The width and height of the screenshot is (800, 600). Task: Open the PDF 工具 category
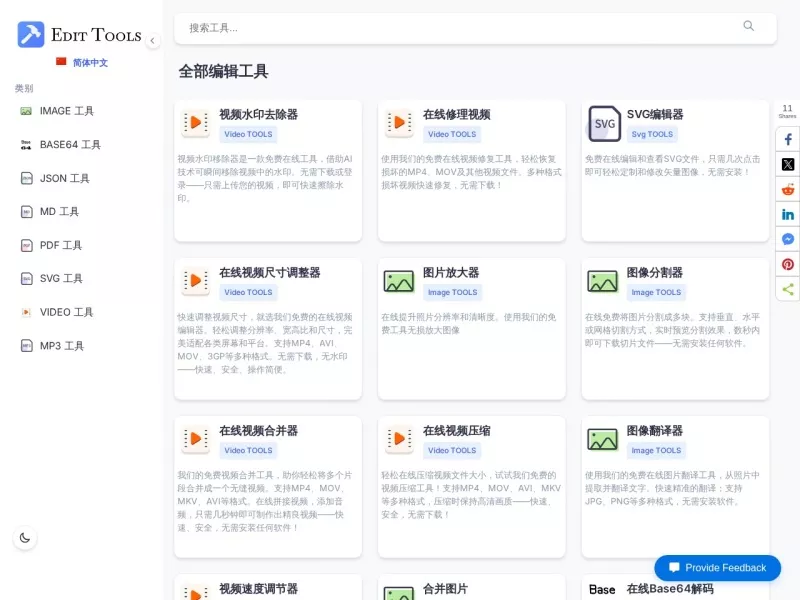coord(61,245)
